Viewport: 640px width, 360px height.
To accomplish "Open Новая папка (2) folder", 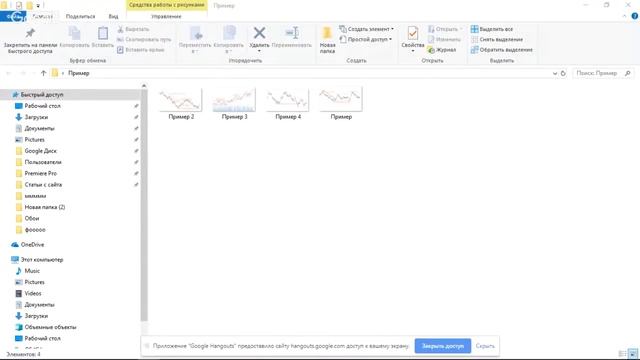I will 40,207.
